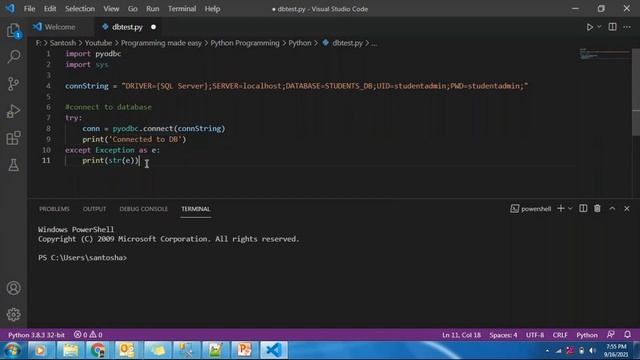640x360 pixels.
Task: Run the Python file with play button
Action: [x=589, y=27]
